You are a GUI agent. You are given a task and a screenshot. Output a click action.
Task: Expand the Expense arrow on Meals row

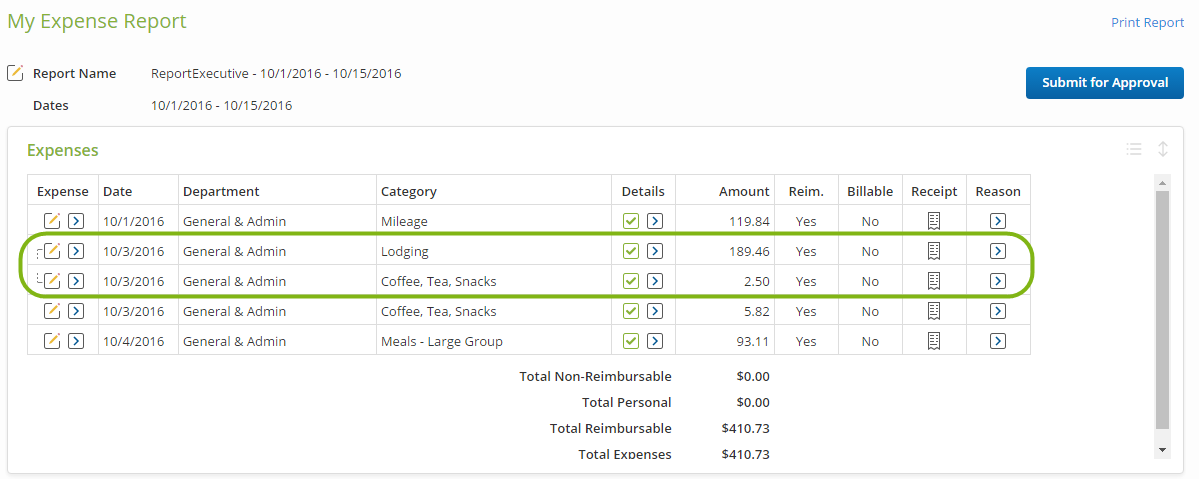76,341
